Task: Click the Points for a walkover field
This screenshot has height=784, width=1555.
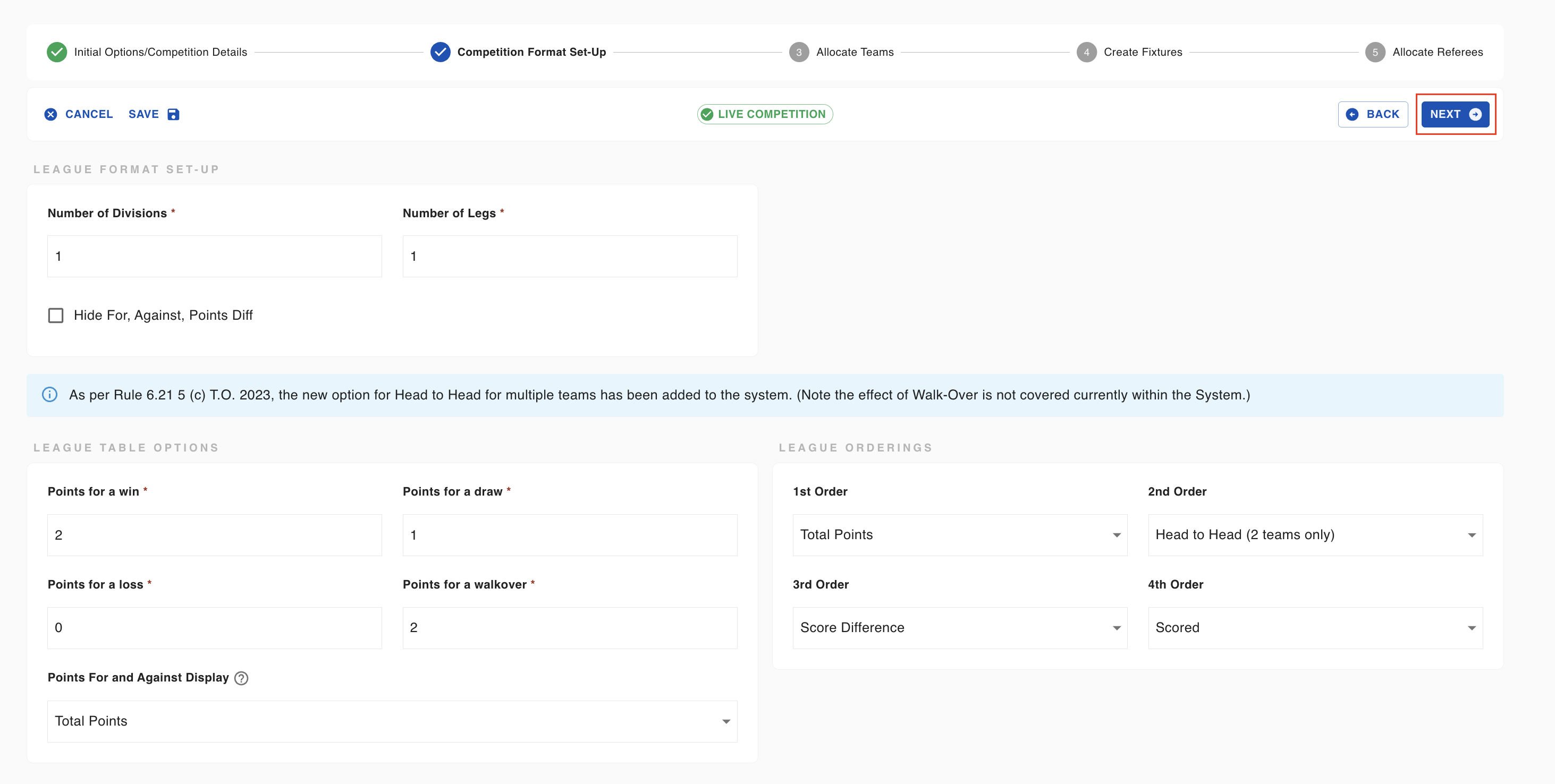Action: [569, 628]
